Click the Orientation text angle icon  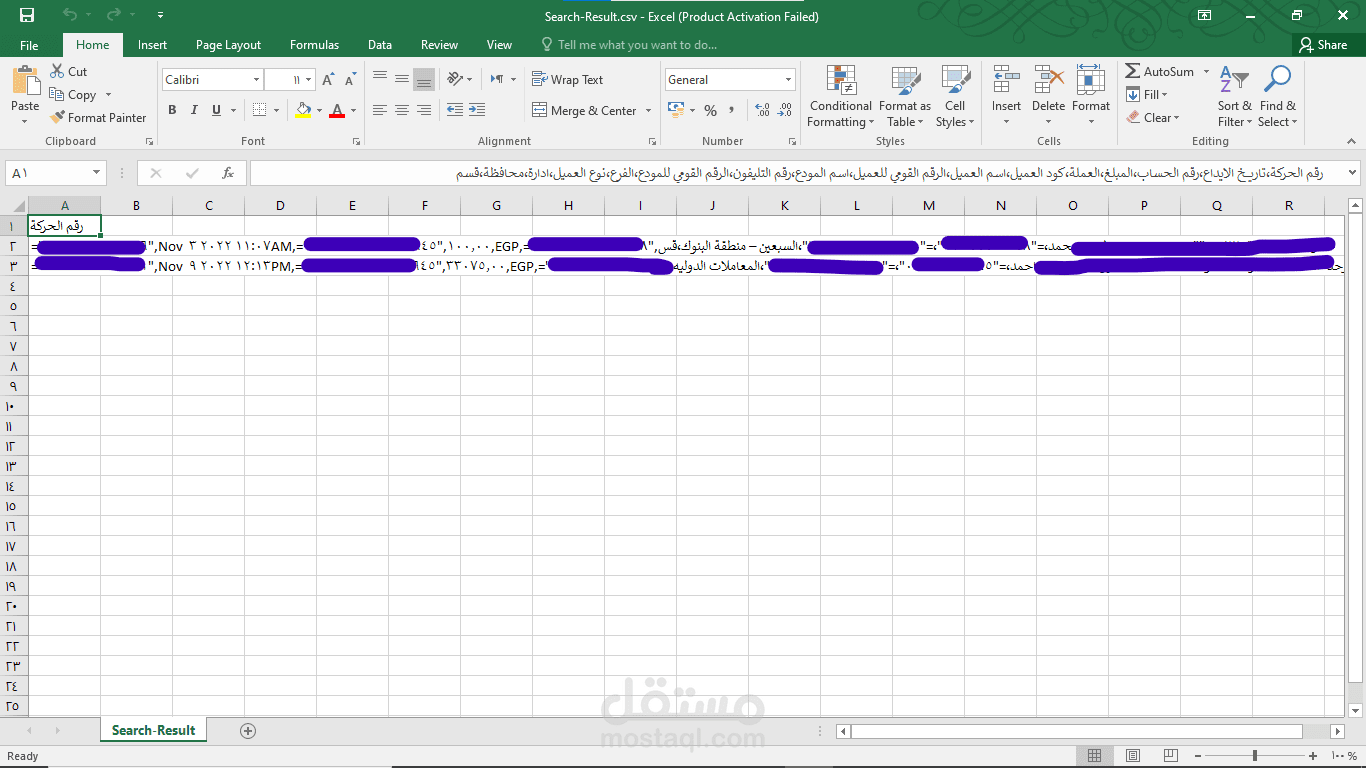pos(455,78)
